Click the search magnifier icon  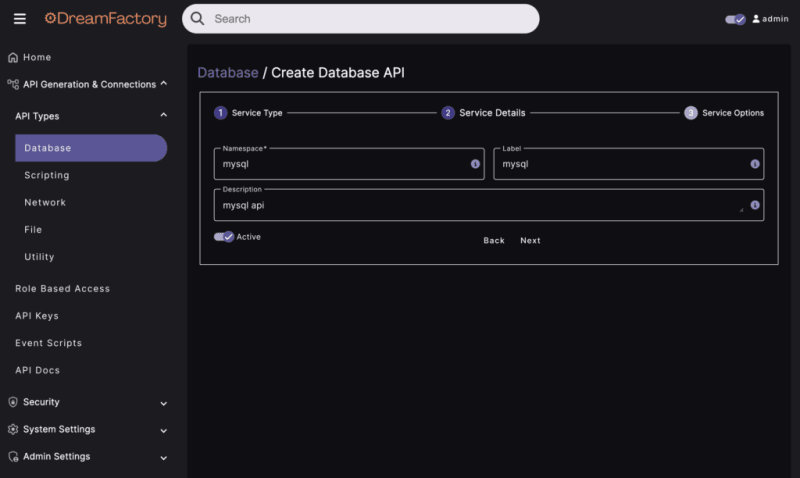(x=197, y=19)
